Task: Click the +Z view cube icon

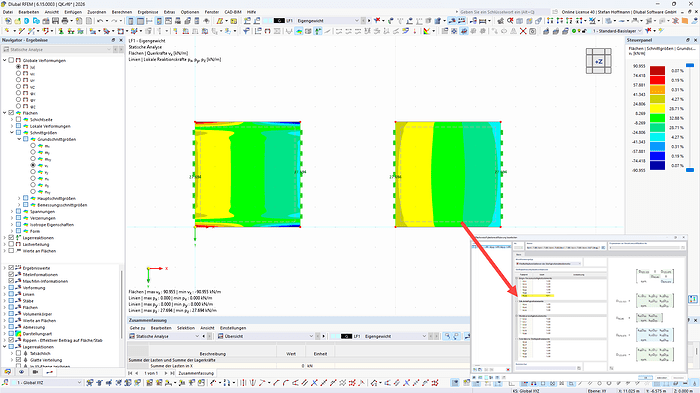Action: (598, 61)
